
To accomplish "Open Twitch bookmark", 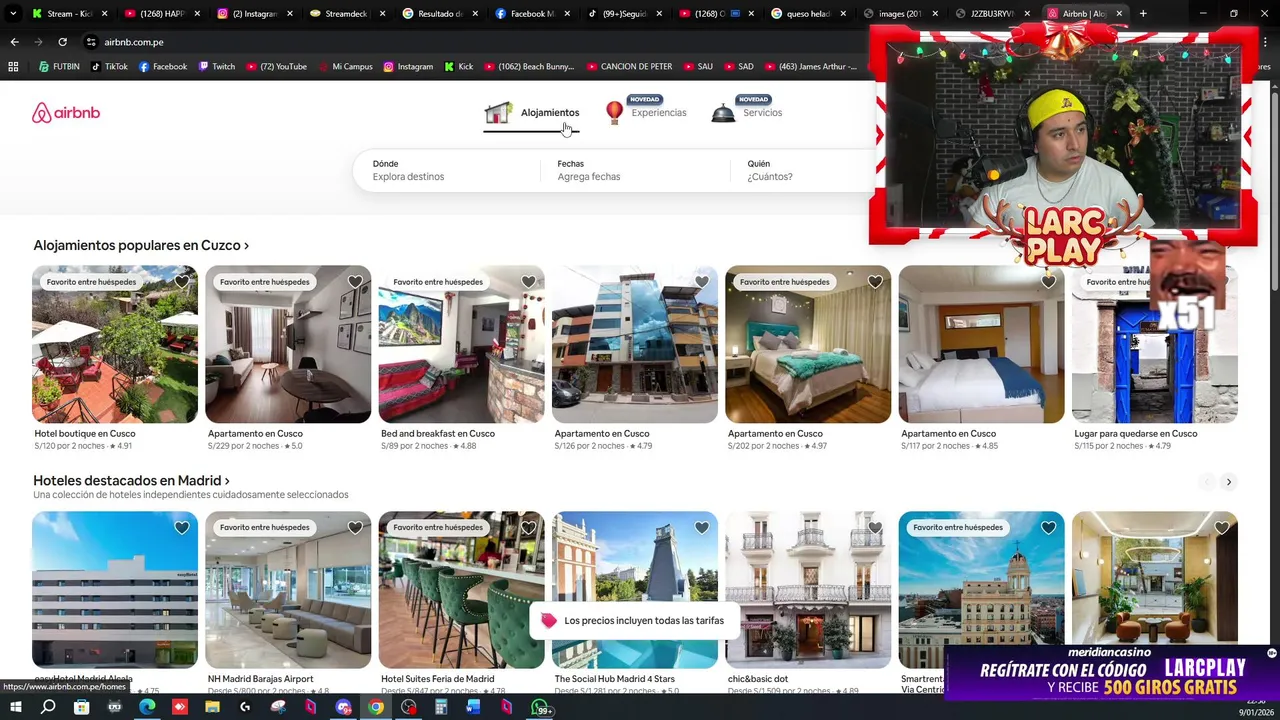I will [217, 67].
